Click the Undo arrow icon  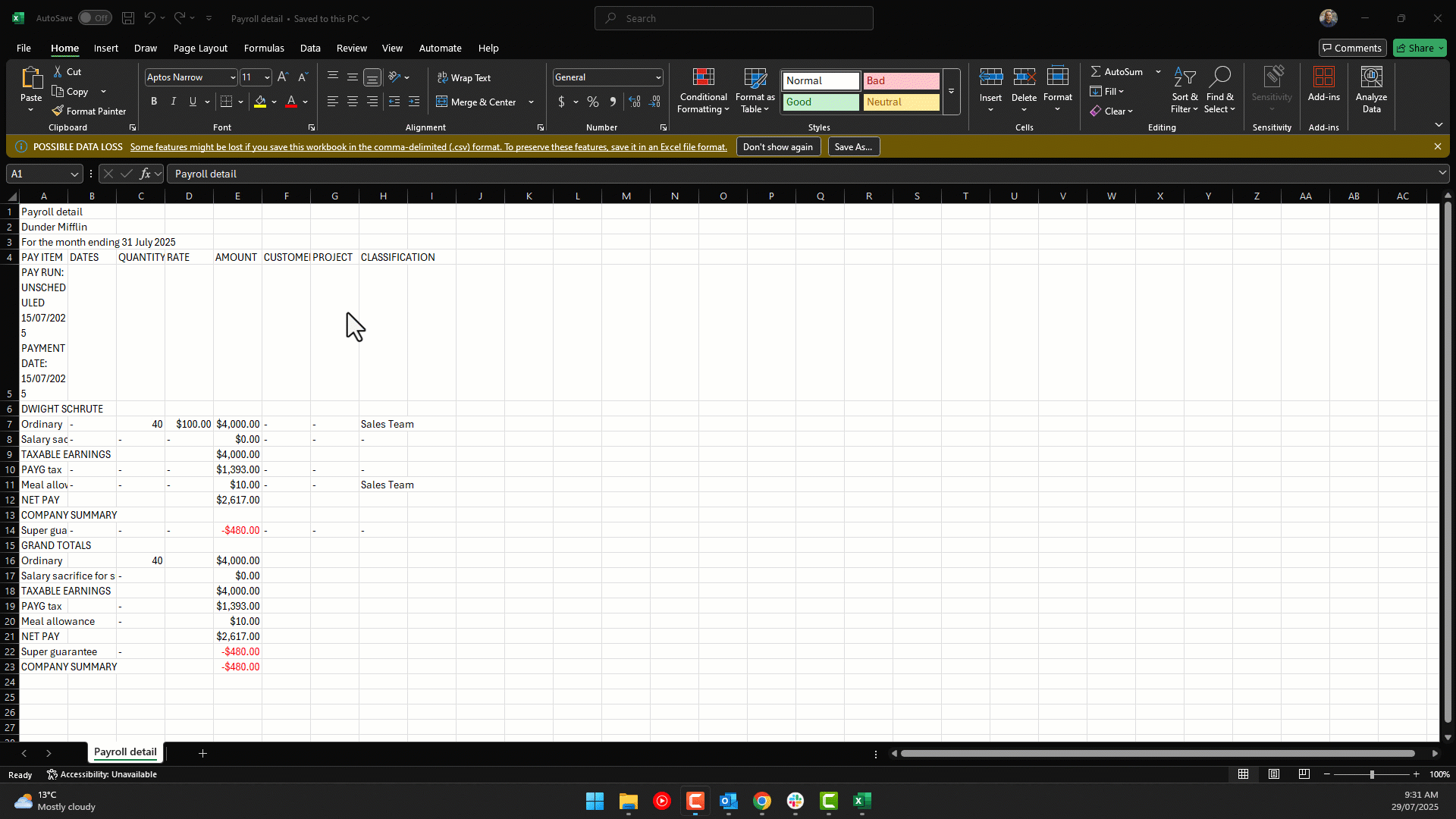[150, 18]
